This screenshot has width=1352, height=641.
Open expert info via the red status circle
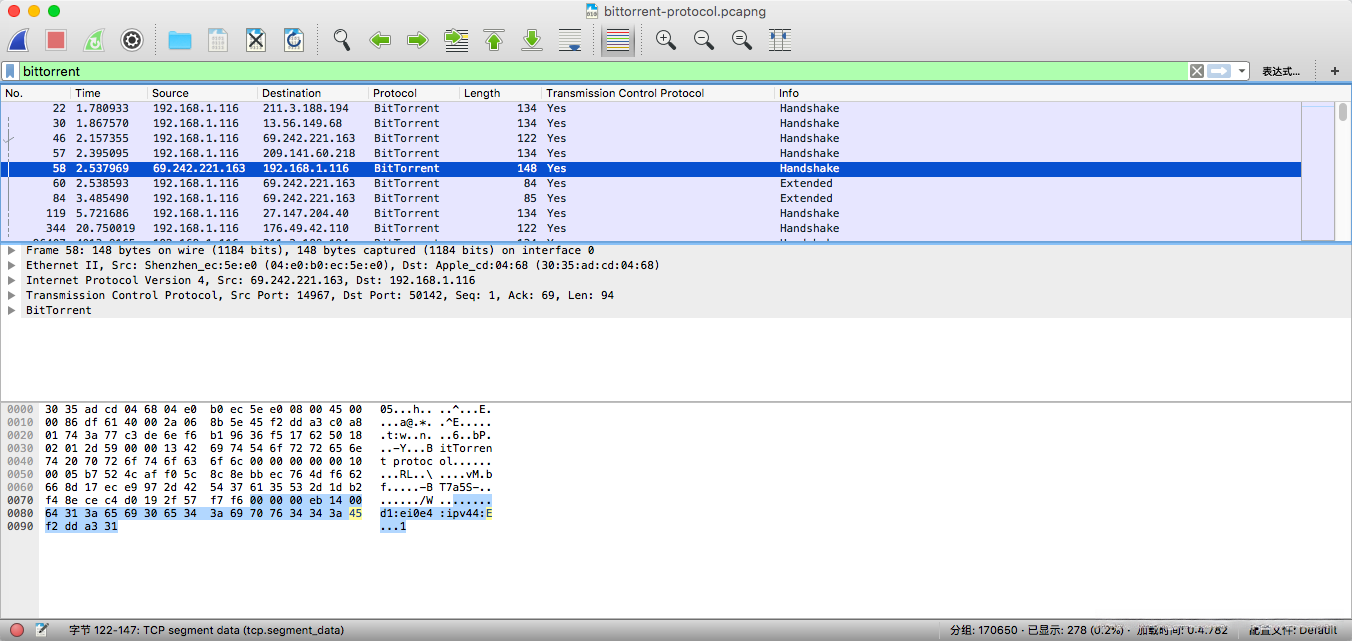coord(17,630)
